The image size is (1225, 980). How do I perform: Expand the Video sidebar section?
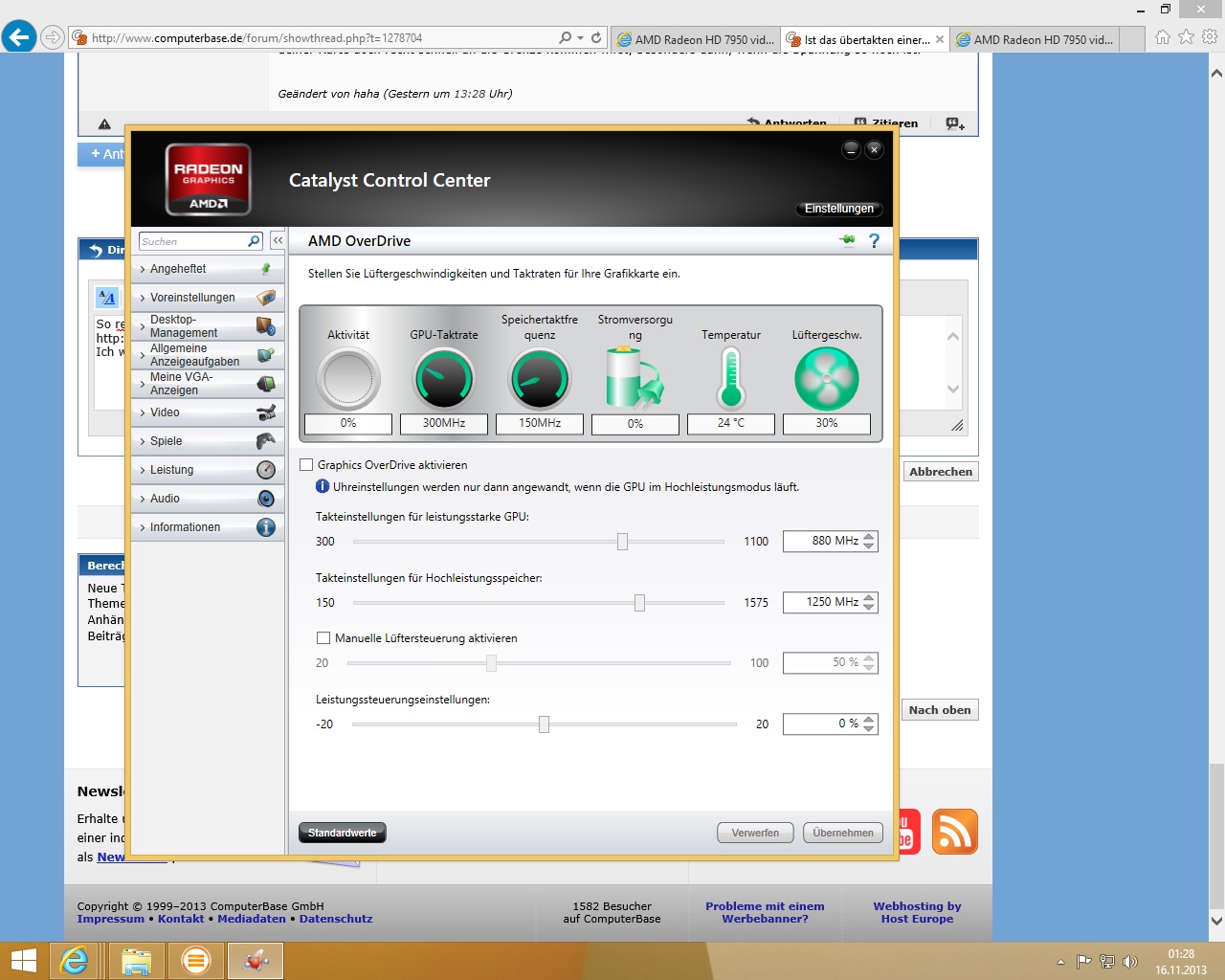207,412
